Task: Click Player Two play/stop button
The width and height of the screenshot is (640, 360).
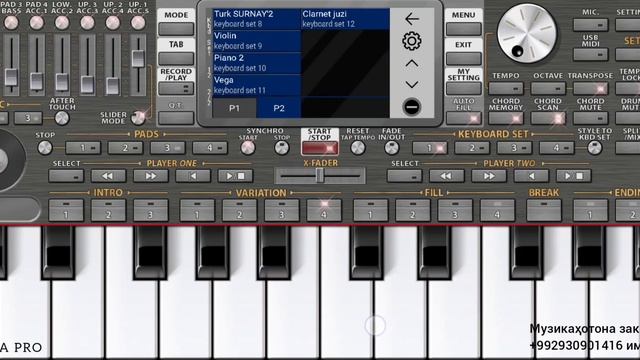Action: [x=573, y=176]
